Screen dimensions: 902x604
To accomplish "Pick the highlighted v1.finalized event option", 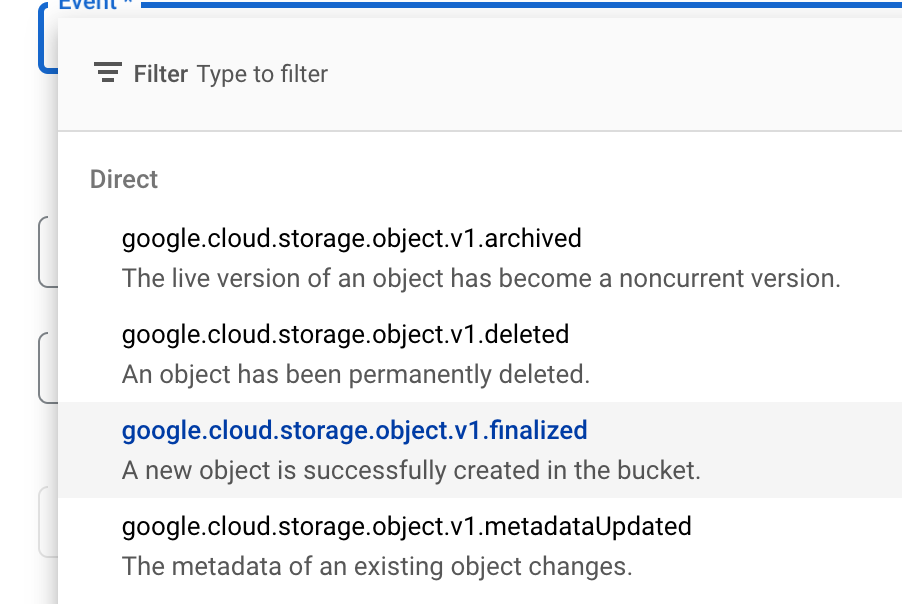I will point(354,431).
